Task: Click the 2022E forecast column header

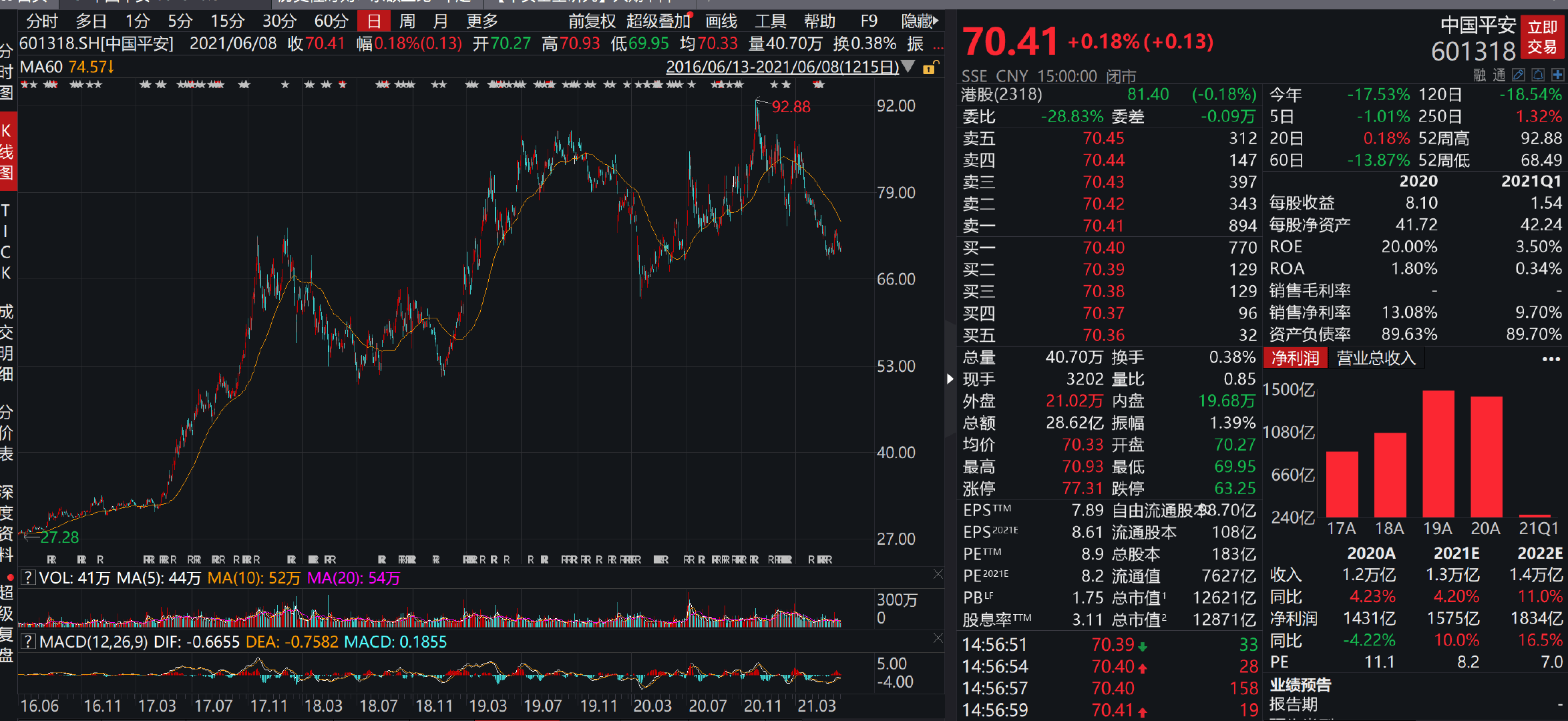Action: point(1539,553)
